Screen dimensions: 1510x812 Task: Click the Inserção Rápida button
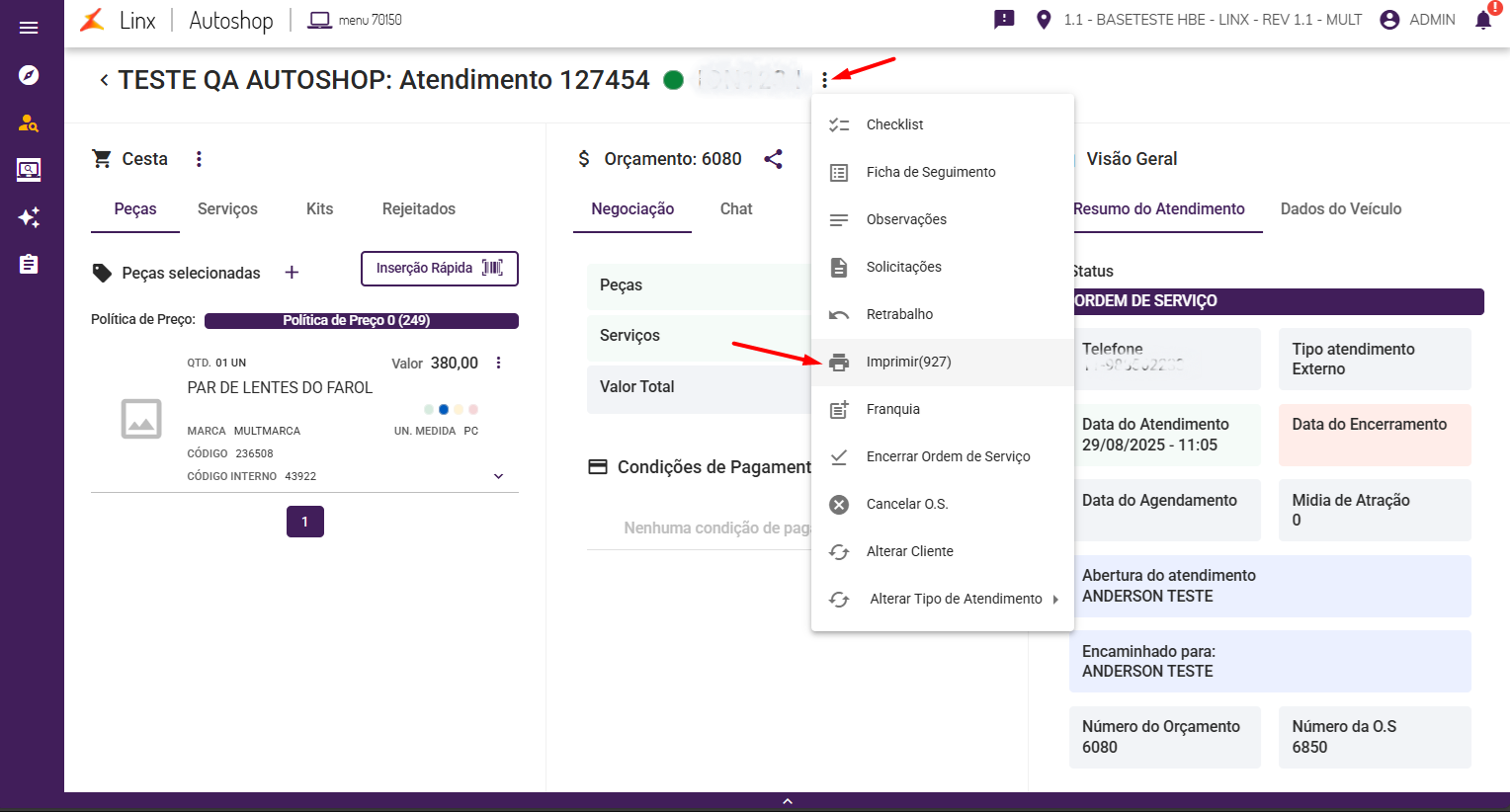[x=440, y=269]
